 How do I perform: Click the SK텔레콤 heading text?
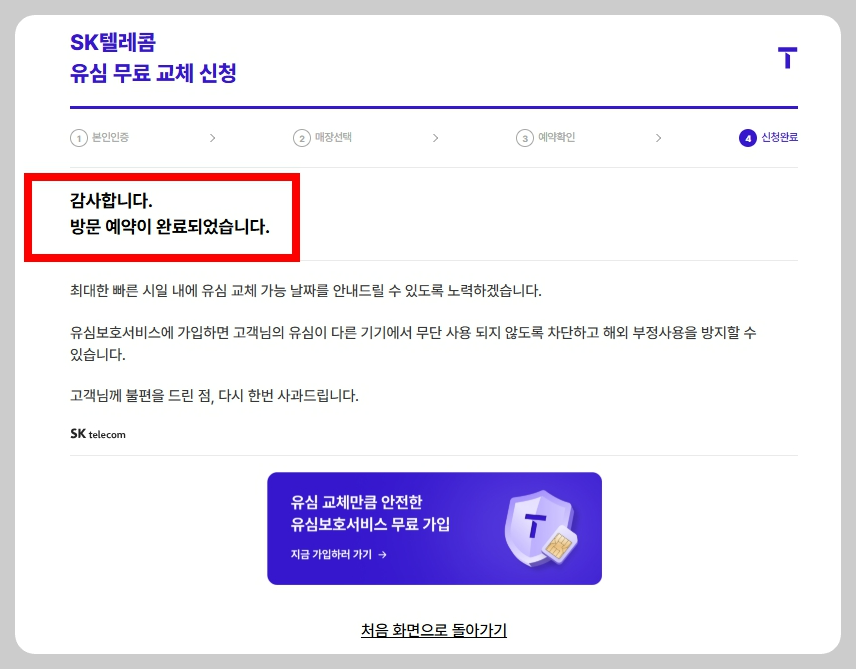click(x=113, y=43)
